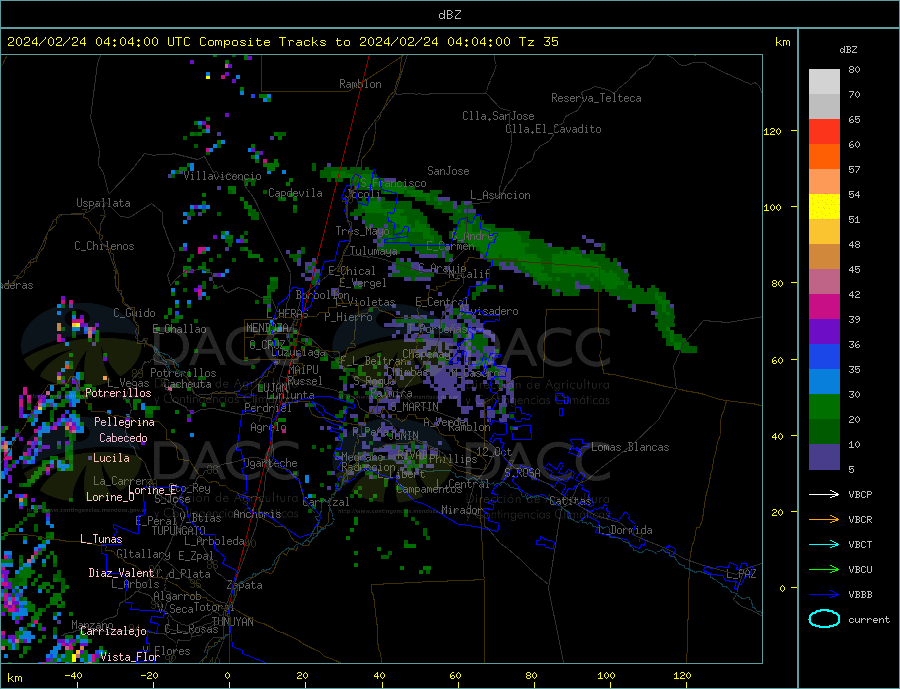Image resolution: width=900 pixels, height=689 pixels.
Task: Select the light blue 30-35 dBZ block
Action: pos(824,382)
